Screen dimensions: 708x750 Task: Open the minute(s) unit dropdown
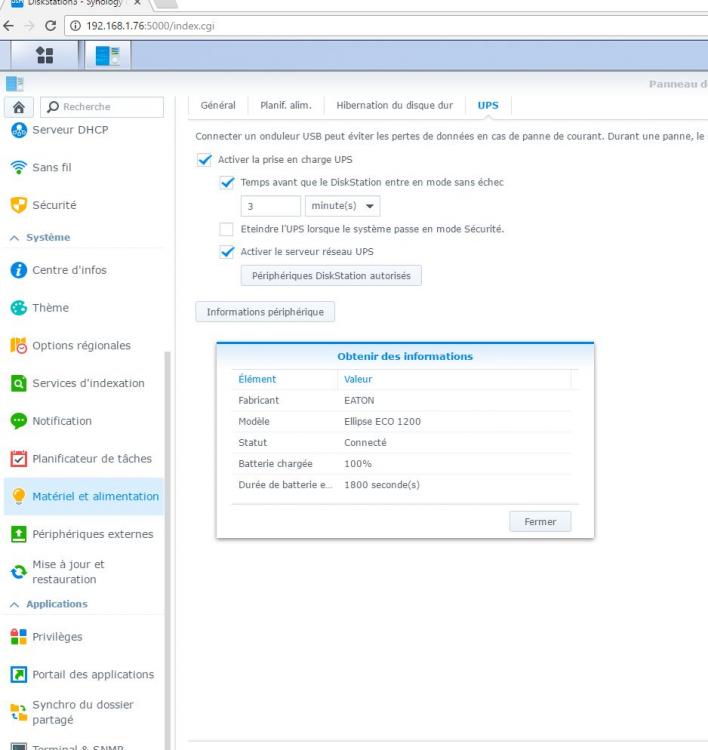(x=343, y=206)
